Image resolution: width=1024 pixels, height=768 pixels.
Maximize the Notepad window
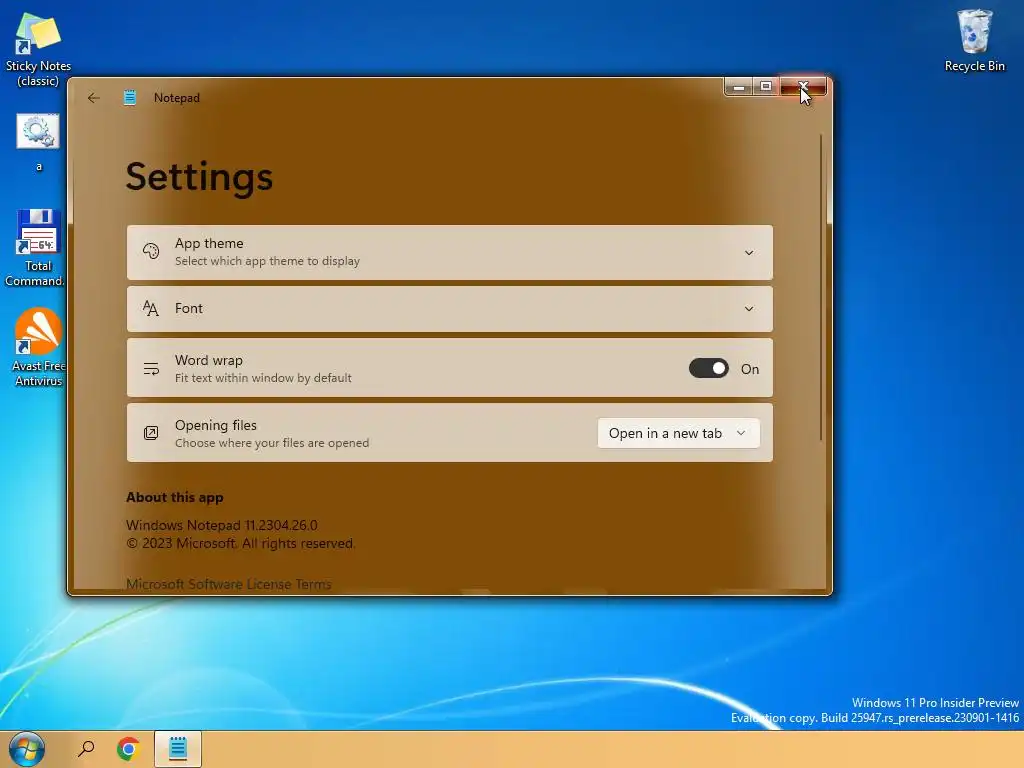pyautogui.click(x=766, y=86)
